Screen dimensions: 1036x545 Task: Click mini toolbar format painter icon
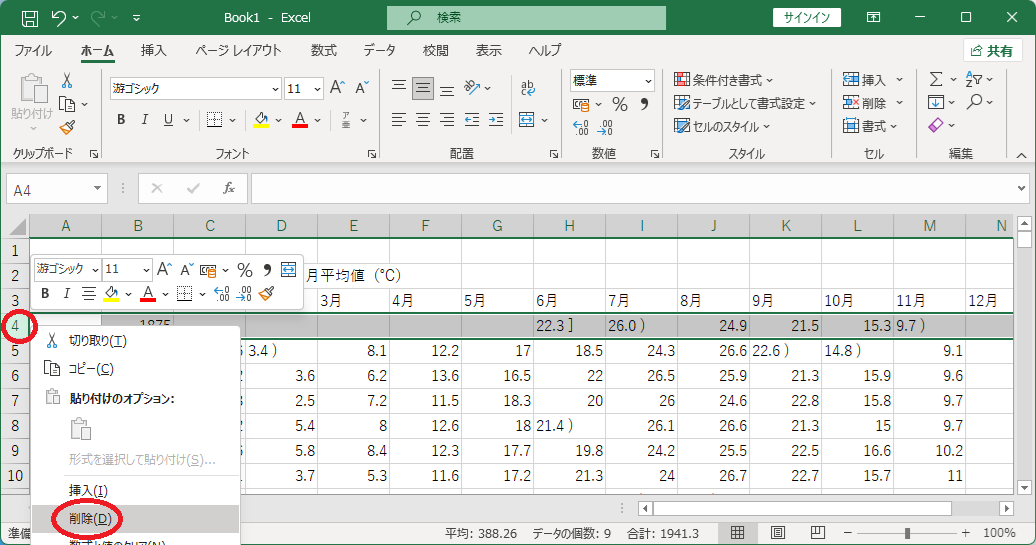tap(266, 293)
